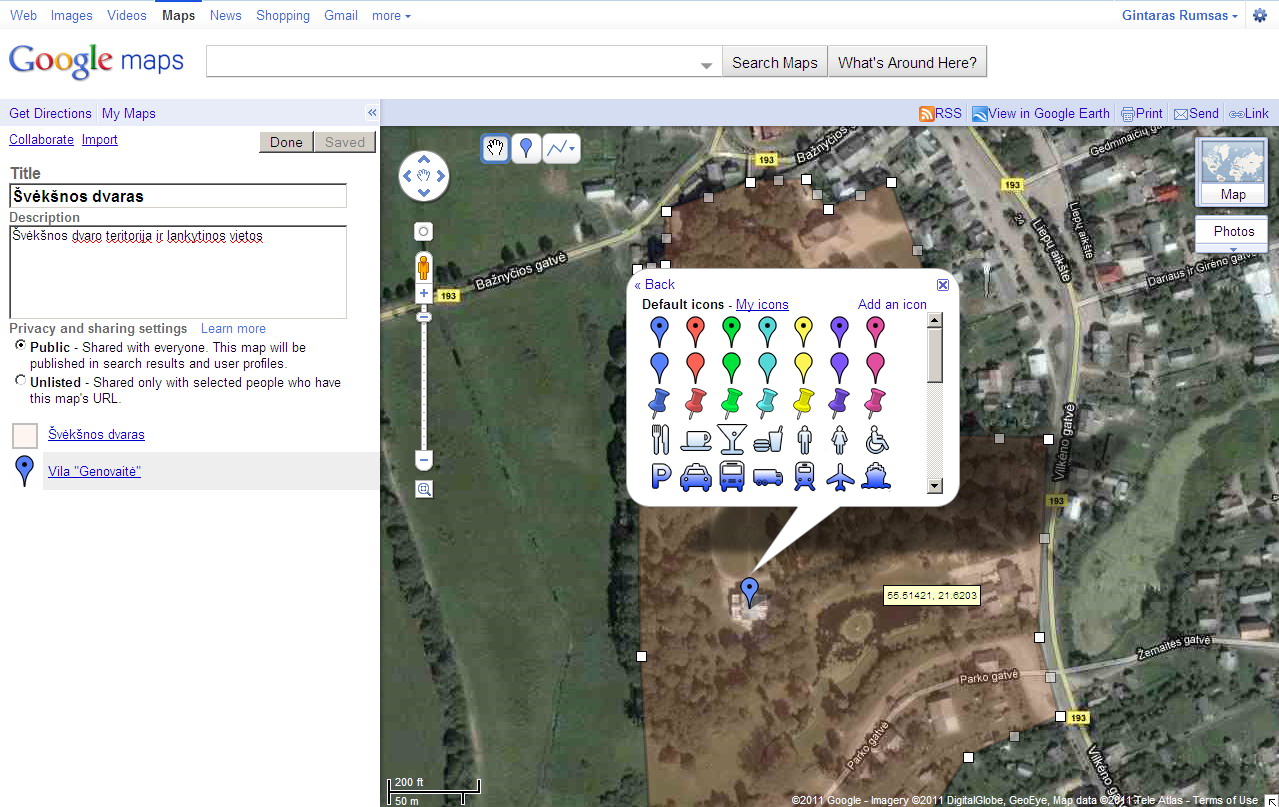Expand the search box suggestions dropdown

pyautogui.click(x=706, y=64)
